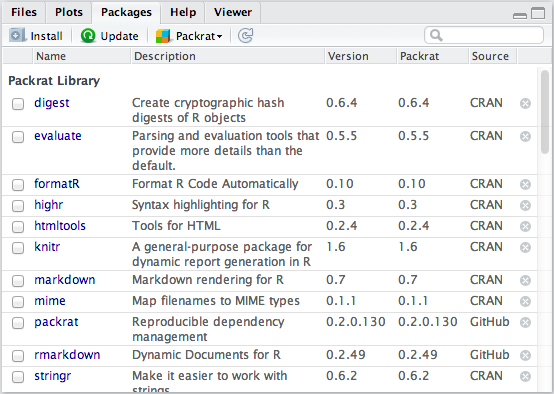Click the remove icon for rmarkdown
Screen dimensions: 554x394
point(525,355)
